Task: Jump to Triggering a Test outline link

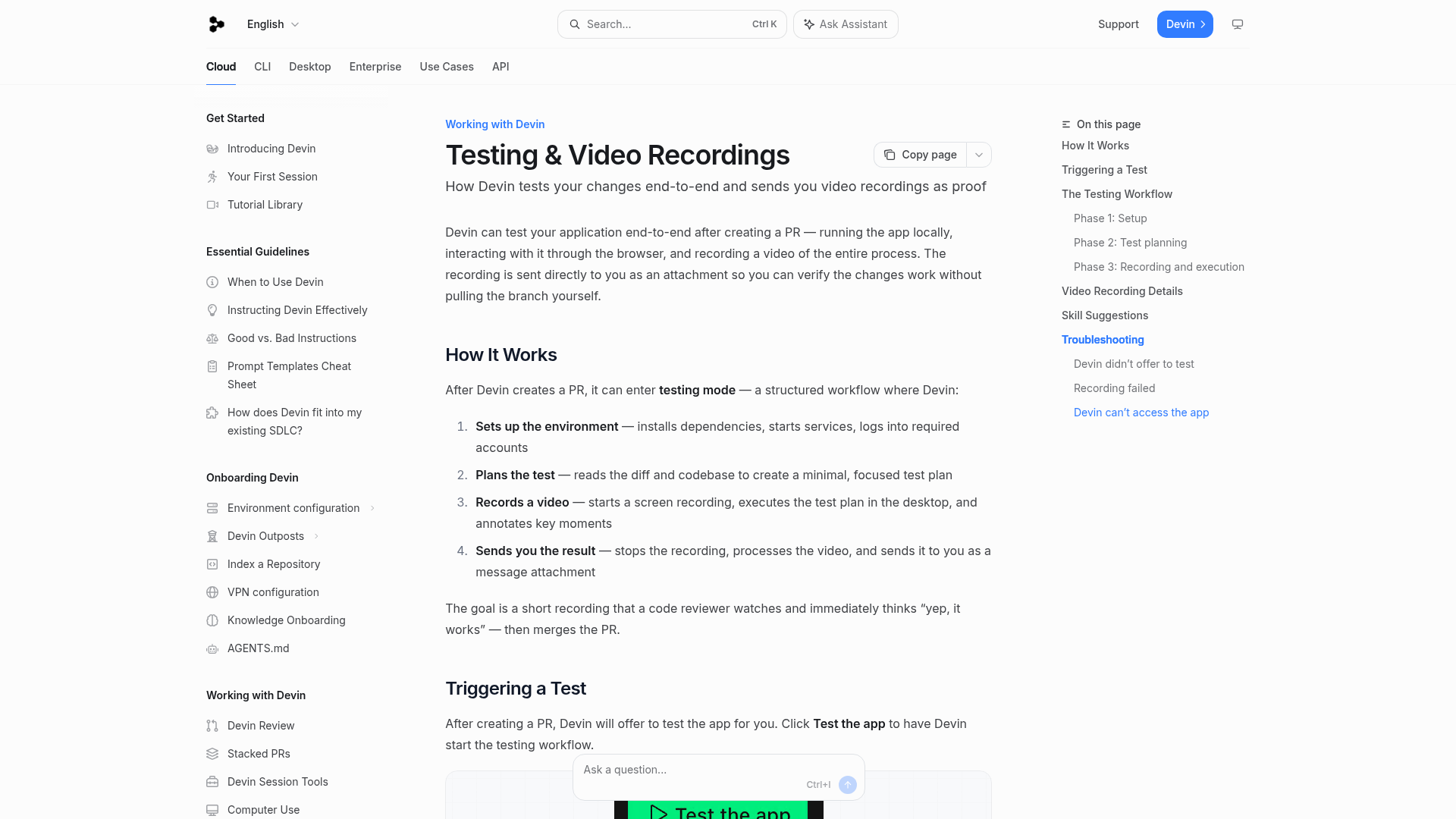Action: [x=1104, y=170]
